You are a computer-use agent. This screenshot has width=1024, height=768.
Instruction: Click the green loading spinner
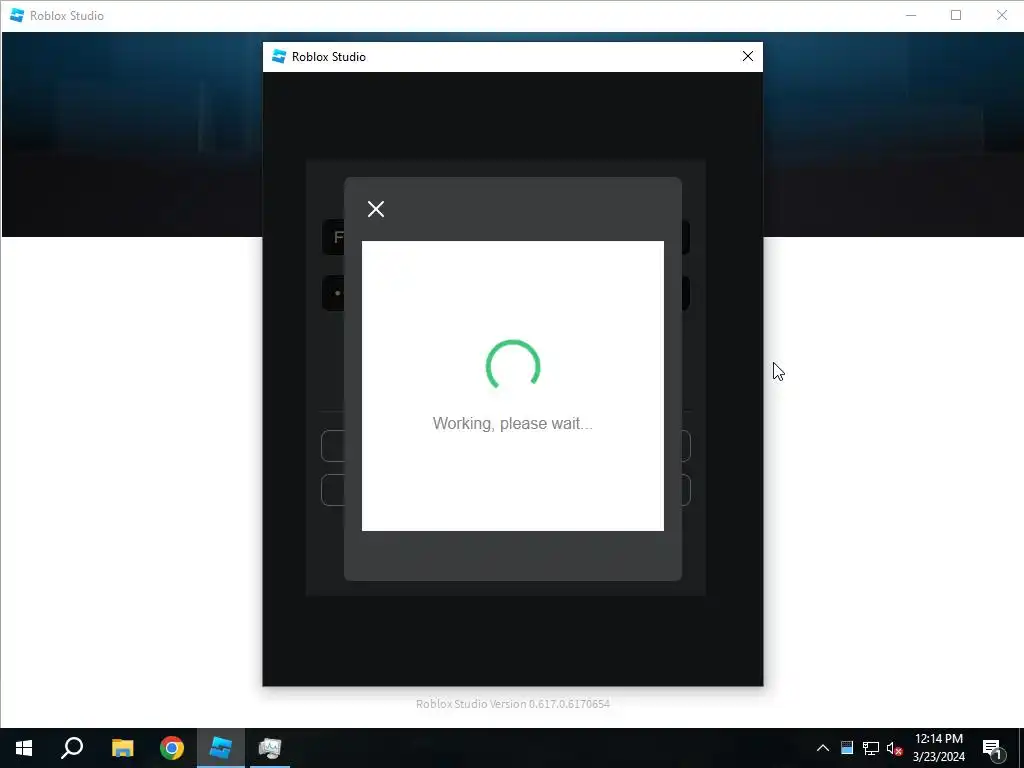coord(513,364)
